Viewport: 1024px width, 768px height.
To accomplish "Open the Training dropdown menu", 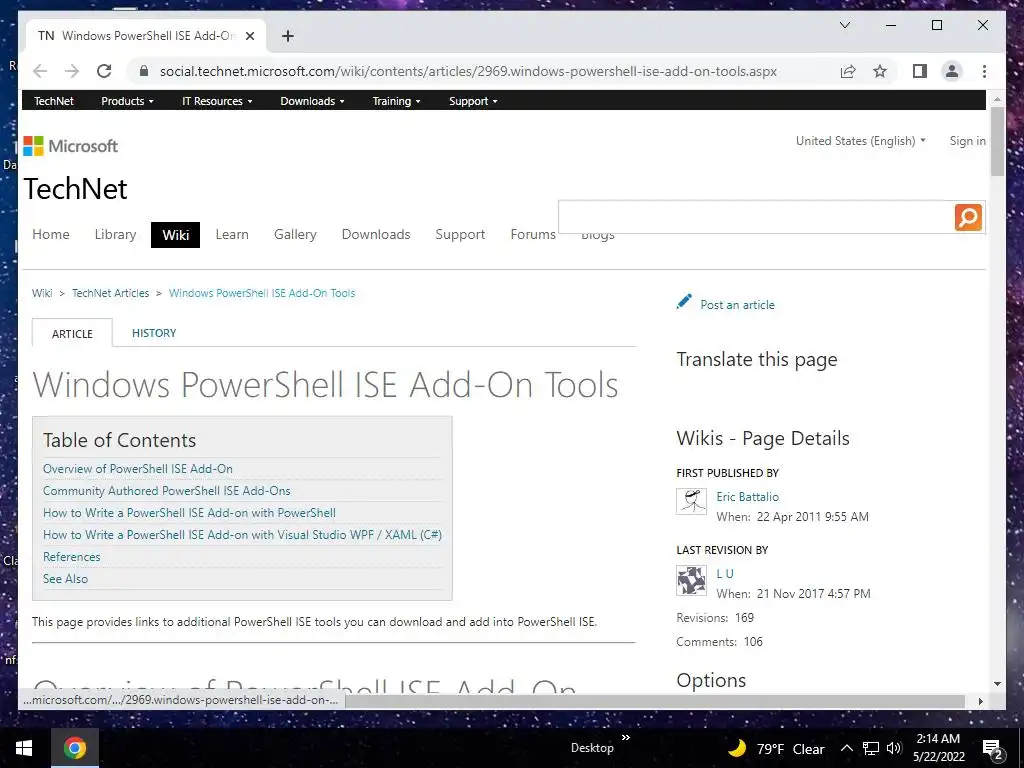I will pyautogui.click(x=396, y=101).
